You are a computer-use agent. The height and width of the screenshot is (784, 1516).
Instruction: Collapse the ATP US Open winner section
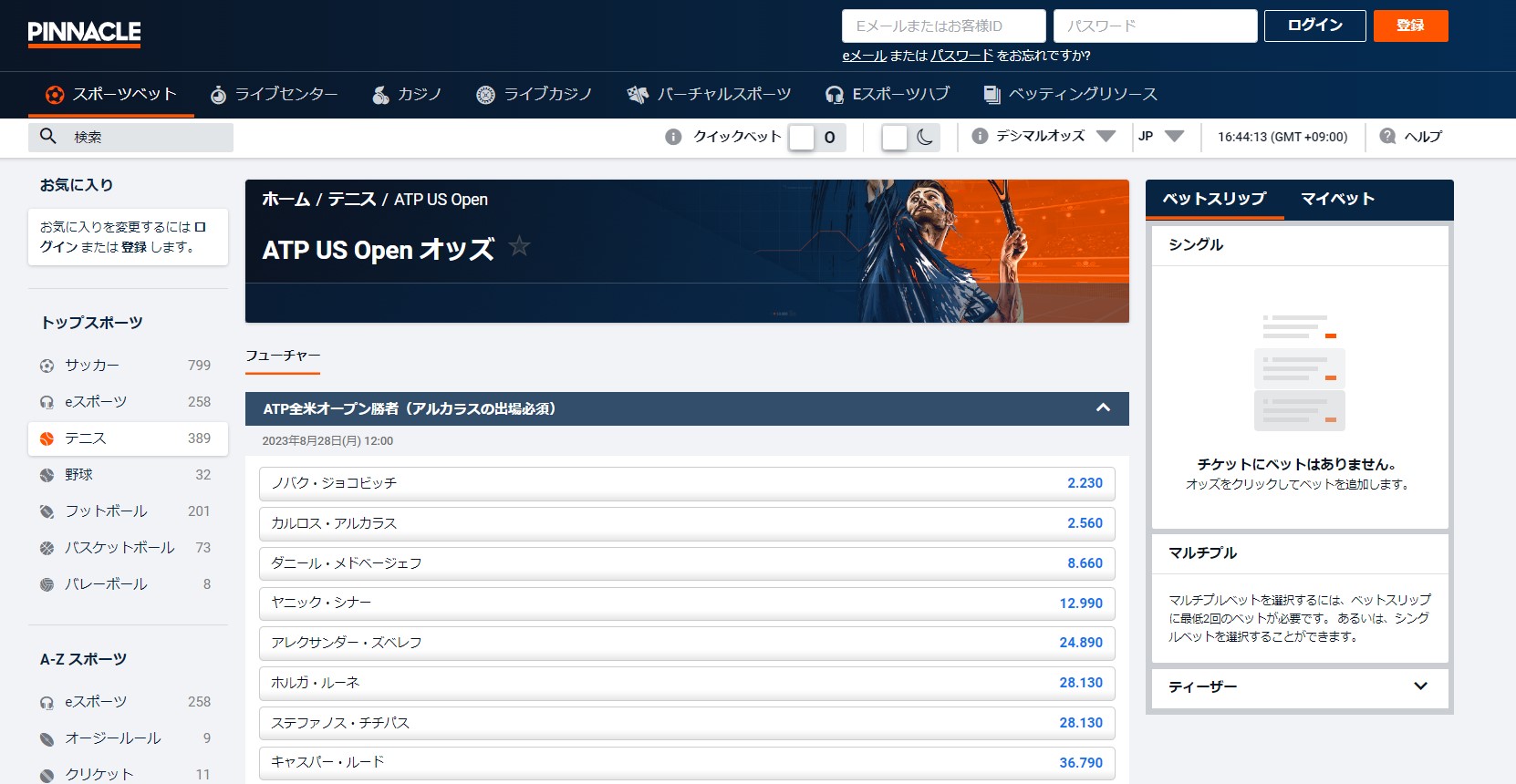(1103, 408)
